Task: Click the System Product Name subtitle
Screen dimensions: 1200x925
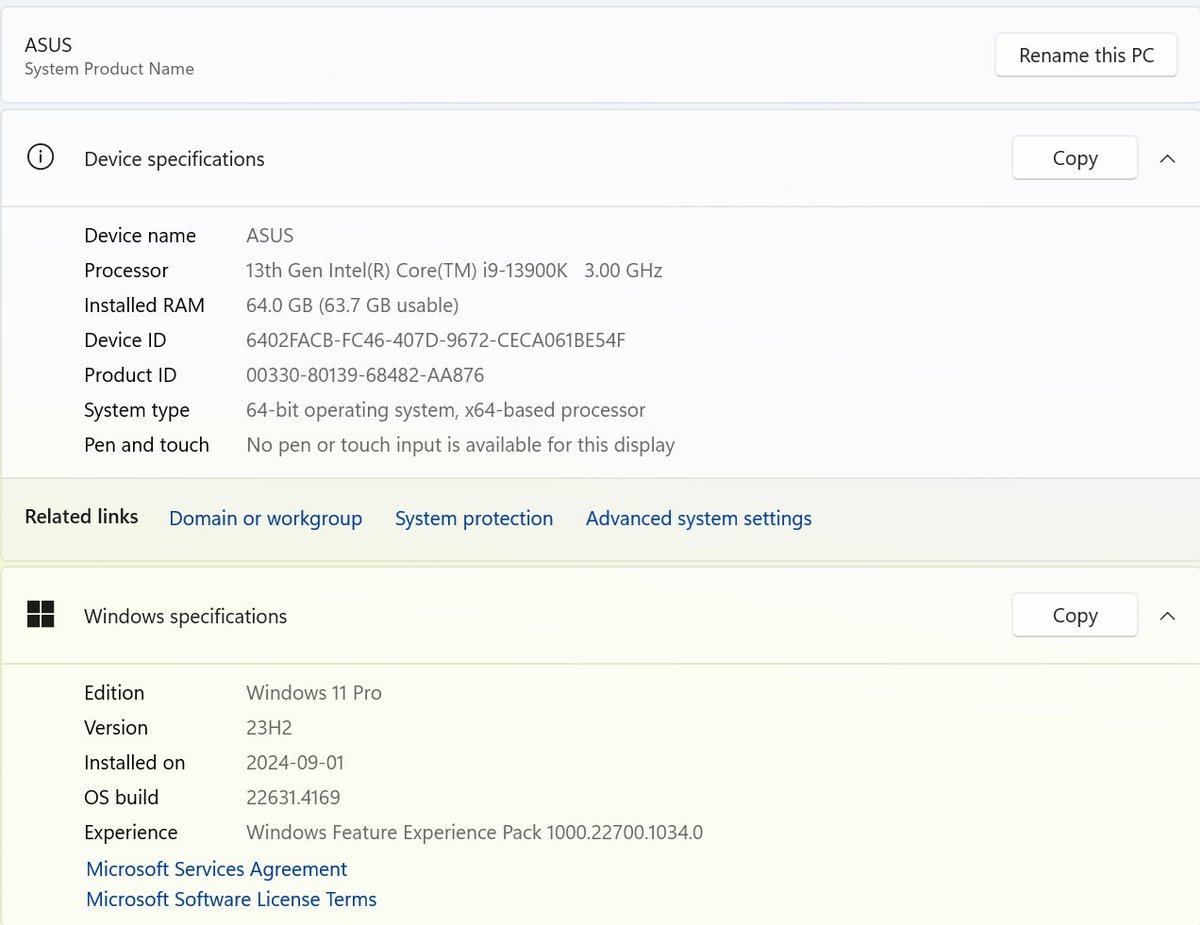Action: pos(109,69)
